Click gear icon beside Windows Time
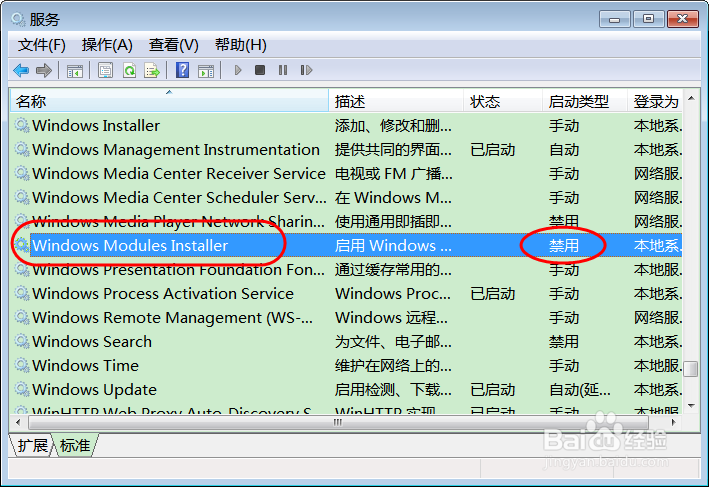Screen dimensions: 709x487 [x=21, y=365]
